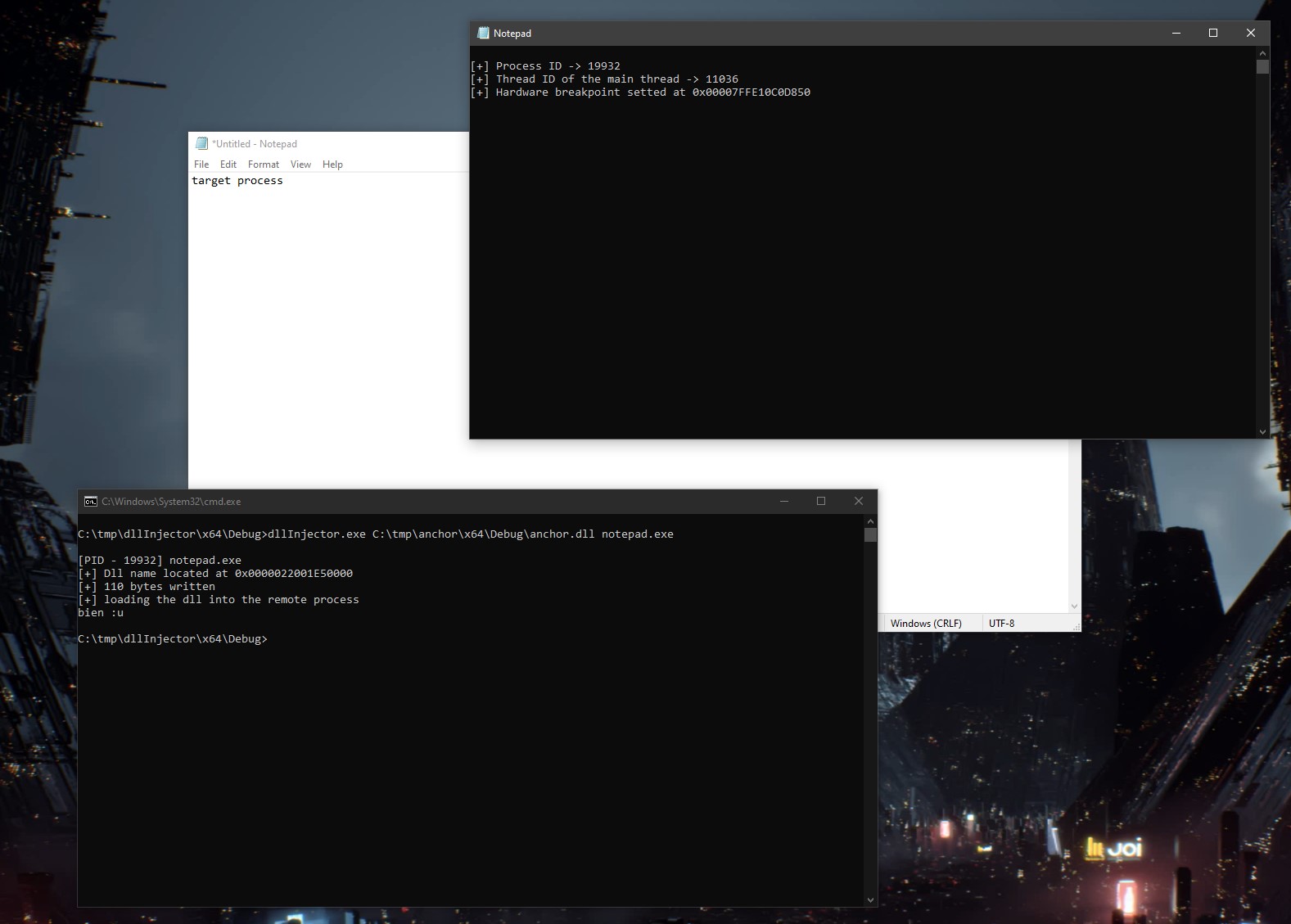1291x924 pixels.
Task: Click 'Thread ID of the main thread' line
Action: pyautogui.click(x=604, y=79)
